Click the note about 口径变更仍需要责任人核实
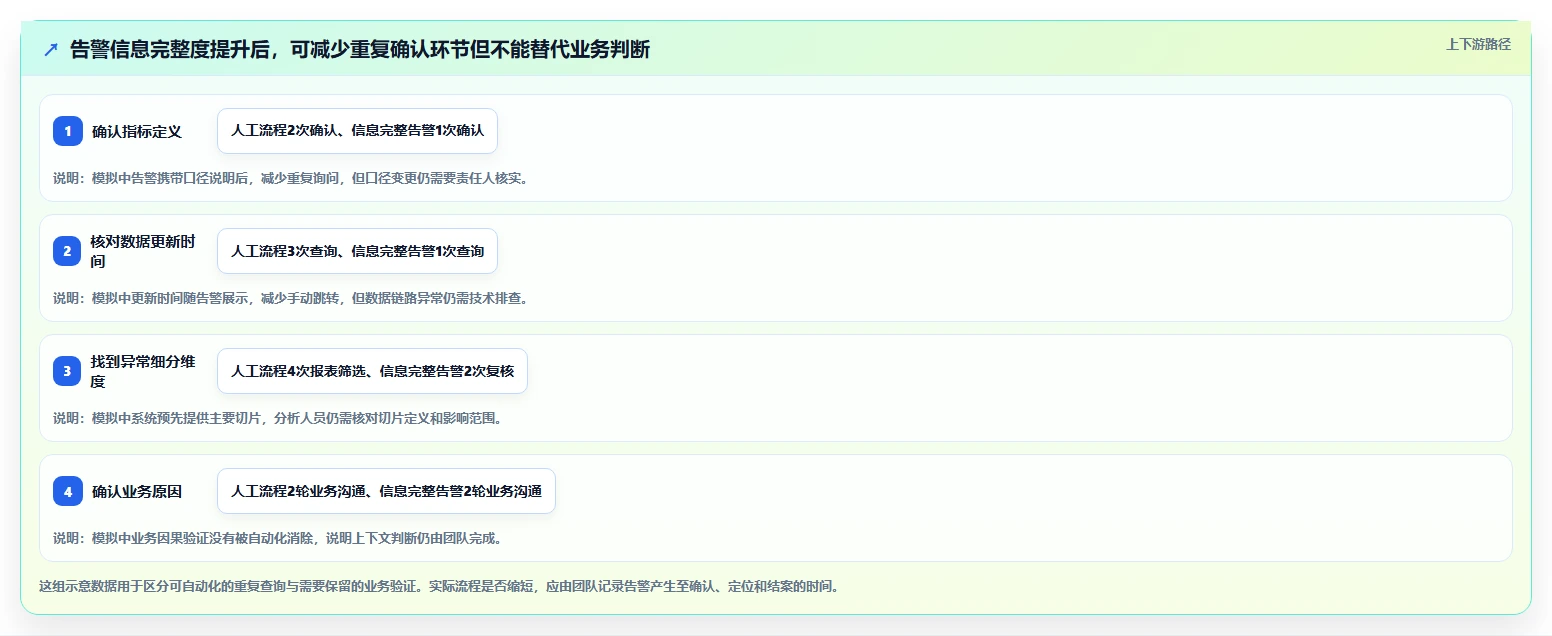 (x=290, y=178)
